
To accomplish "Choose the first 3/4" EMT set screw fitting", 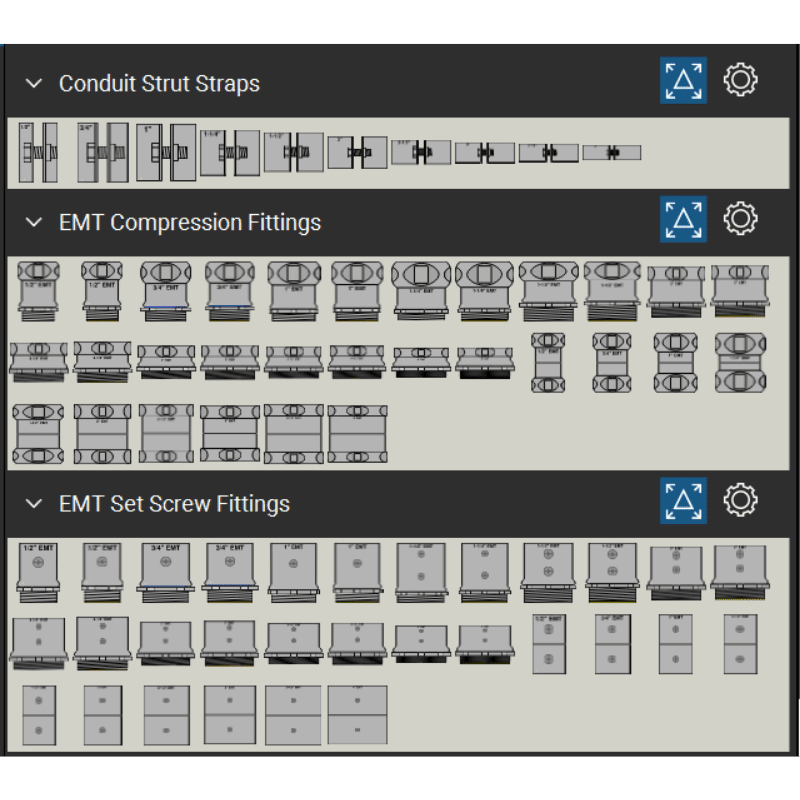I will pyautogui.click(x=165, y=572).
